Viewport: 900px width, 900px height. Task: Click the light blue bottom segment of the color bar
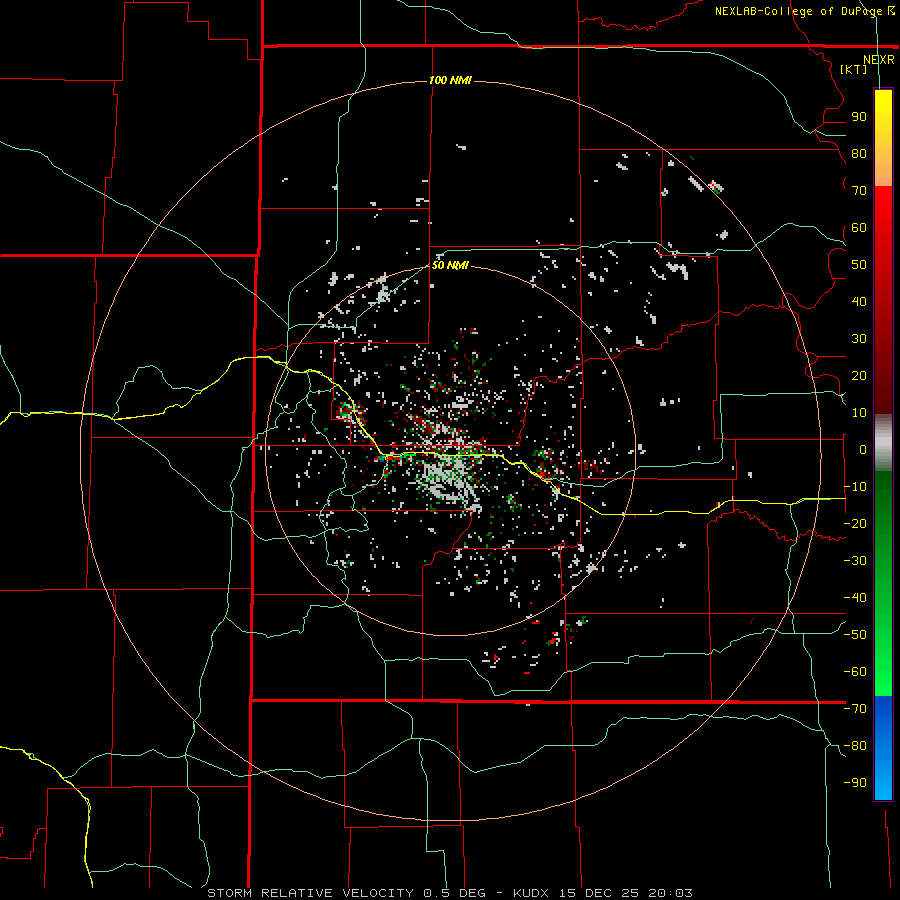(x=883, y=781)
